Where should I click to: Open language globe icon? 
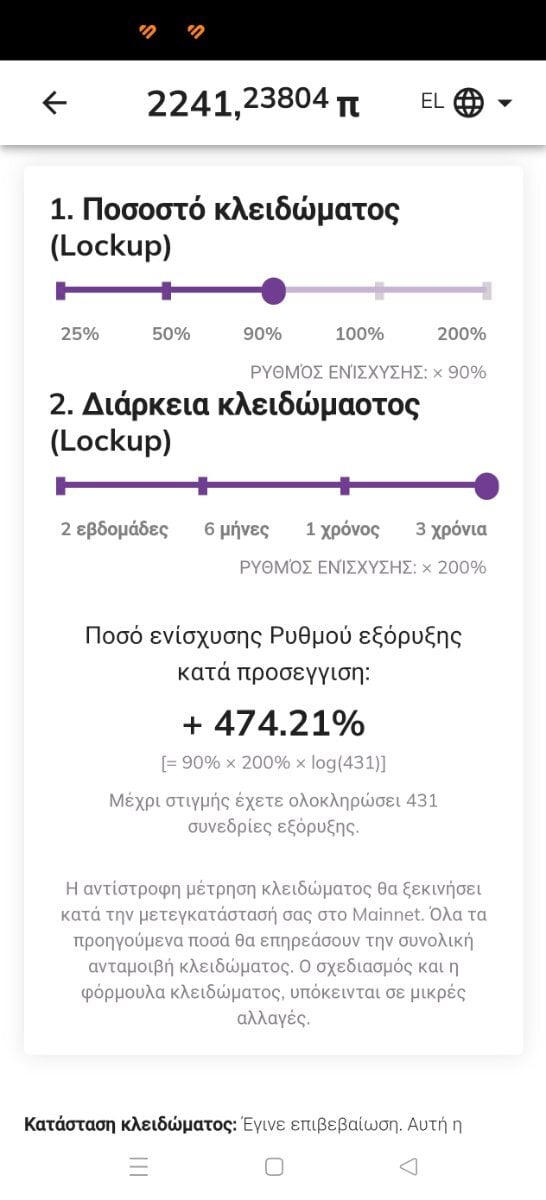point(468,102)
